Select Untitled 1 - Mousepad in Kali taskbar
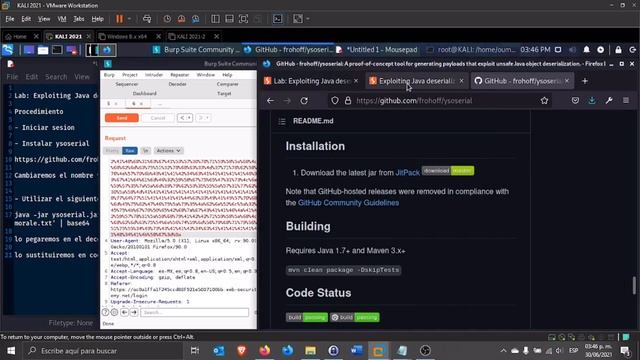This screenshot has height=360, width=640. 377,50
